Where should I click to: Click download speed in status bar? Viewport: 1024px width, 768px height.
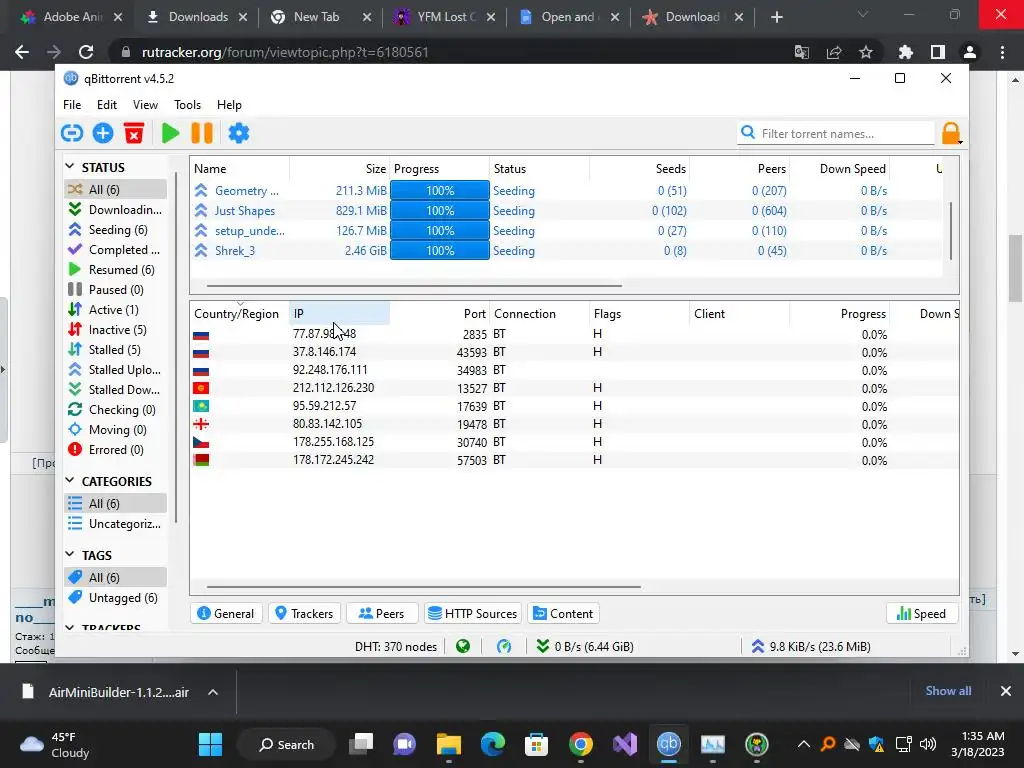click(x=584, y=647)
